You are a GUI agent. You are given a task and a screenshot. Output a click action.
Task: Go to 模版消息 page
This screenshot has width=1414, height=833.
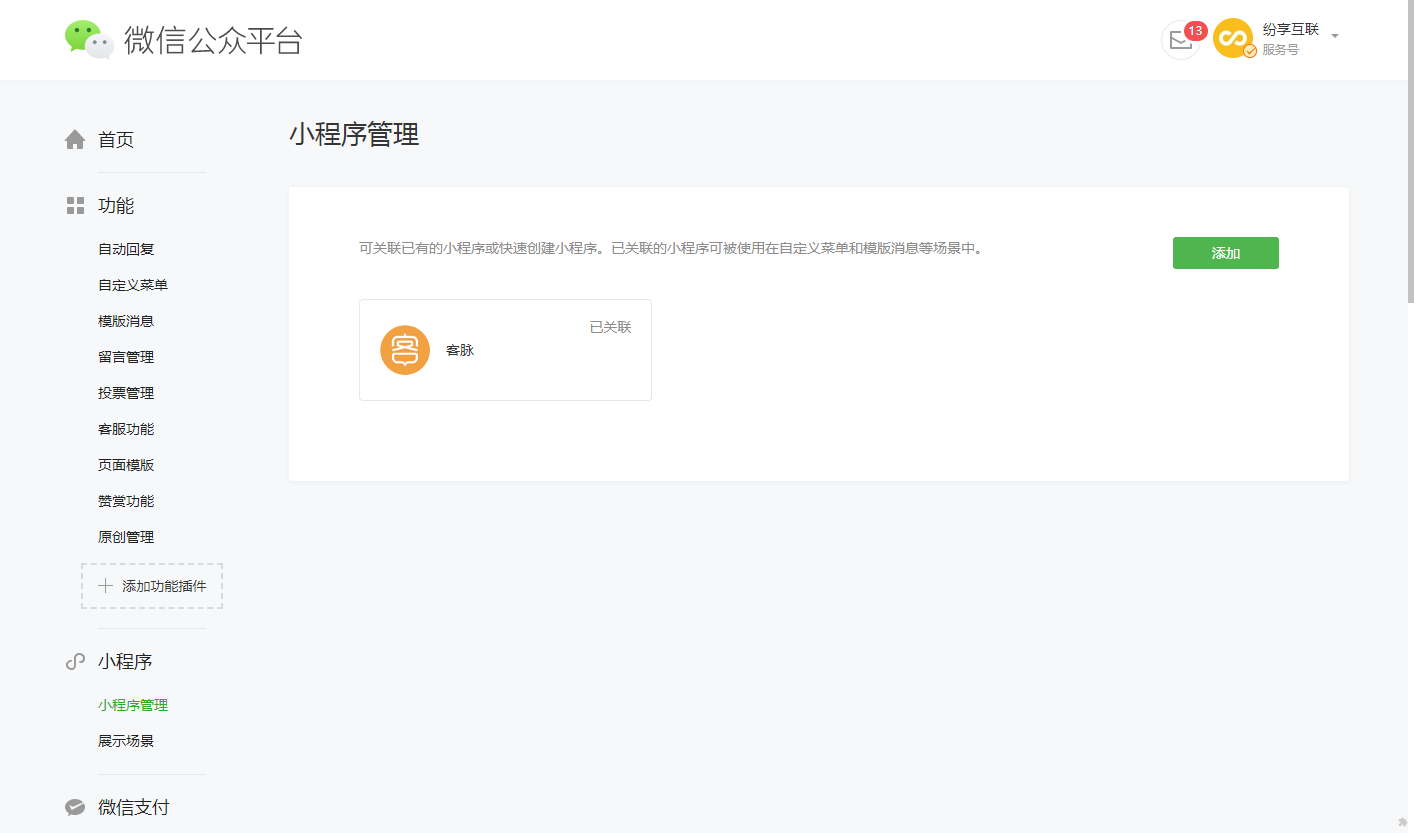pos(126,321)
